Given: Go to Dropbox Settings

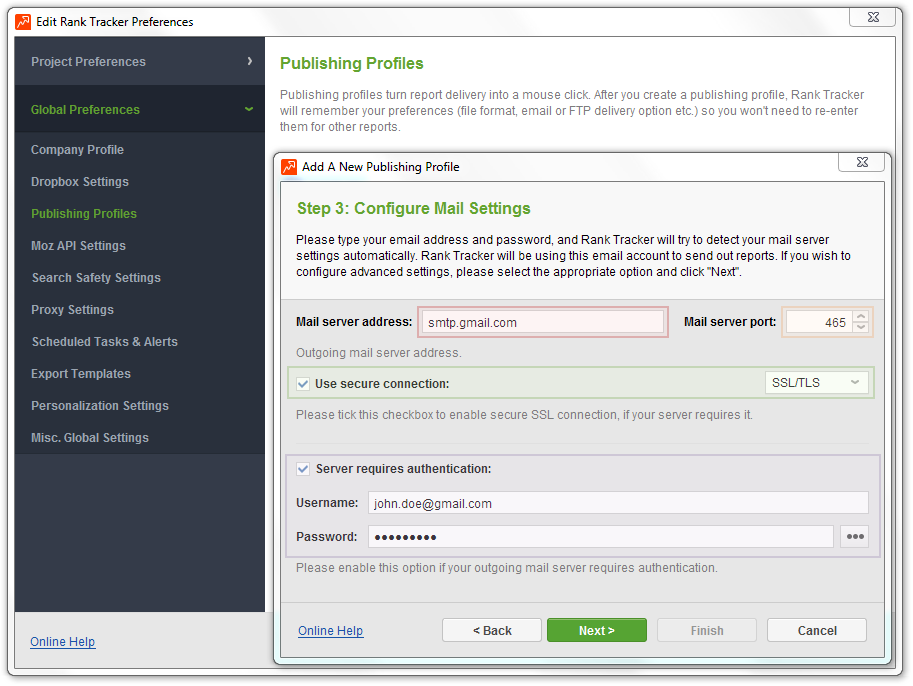Looking at the screenshot, I should (80, 182).
